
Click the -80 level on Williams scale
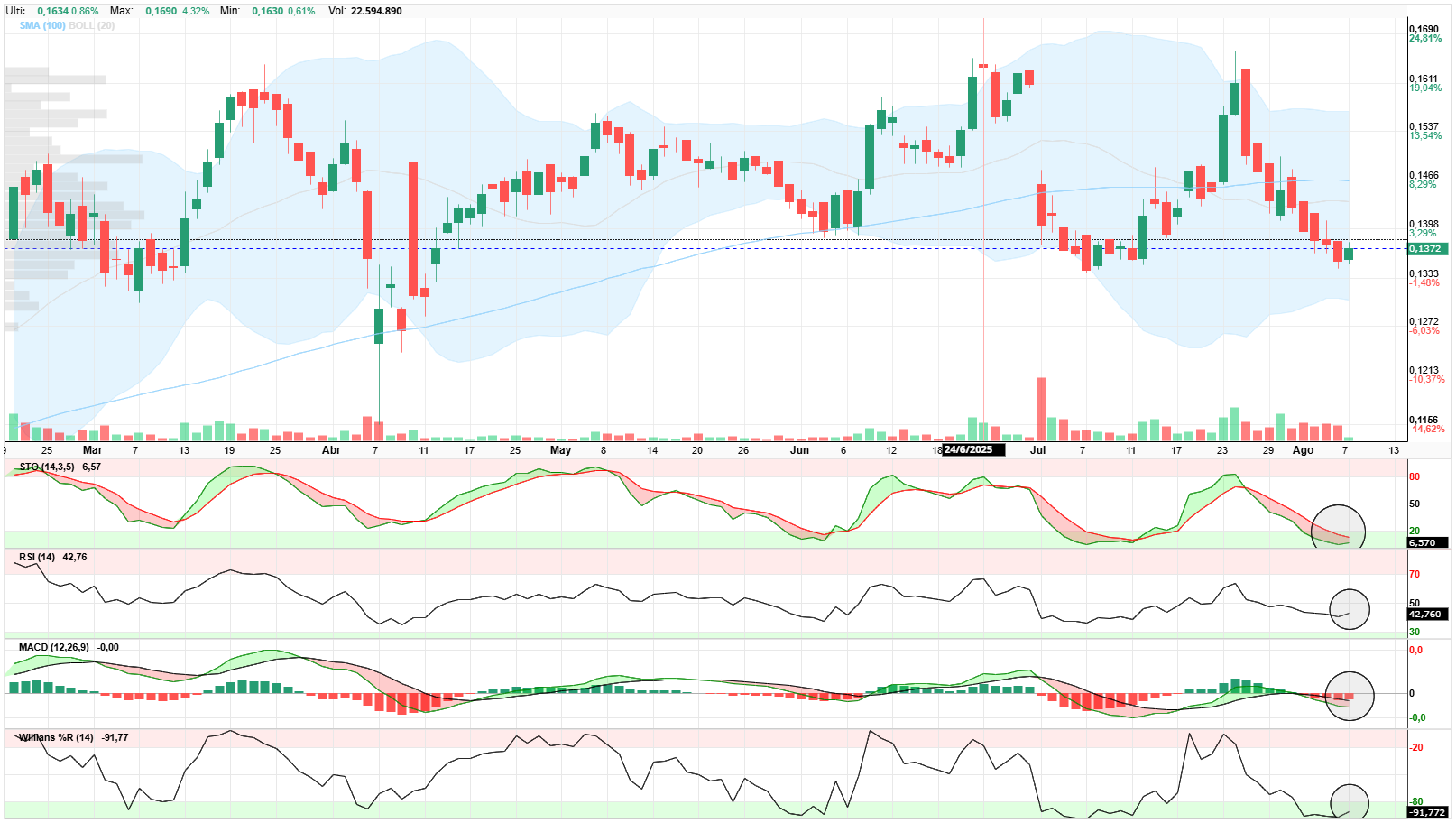tap(1416, 801)
